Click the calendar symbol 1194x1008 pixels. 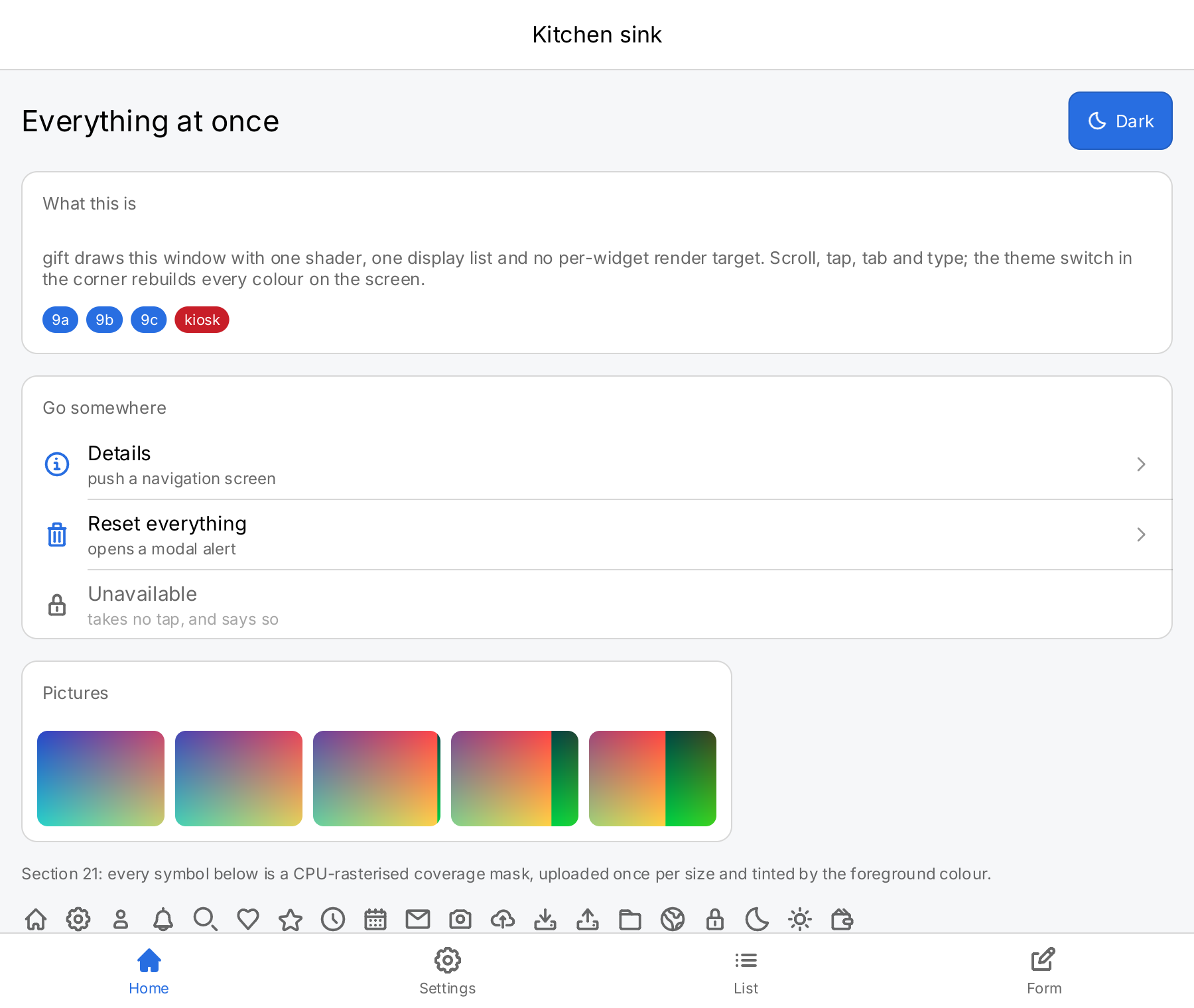375,919
